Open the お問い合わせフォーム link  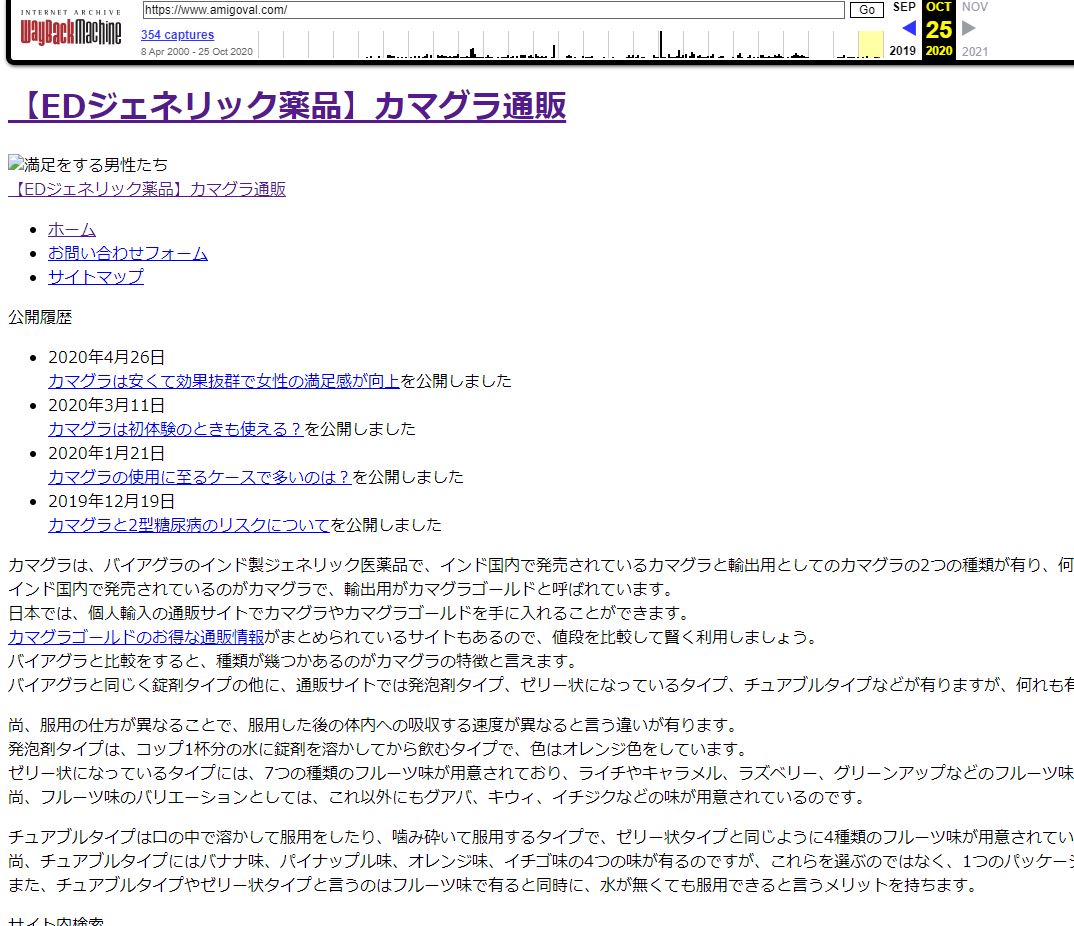(x=128, y=253)
